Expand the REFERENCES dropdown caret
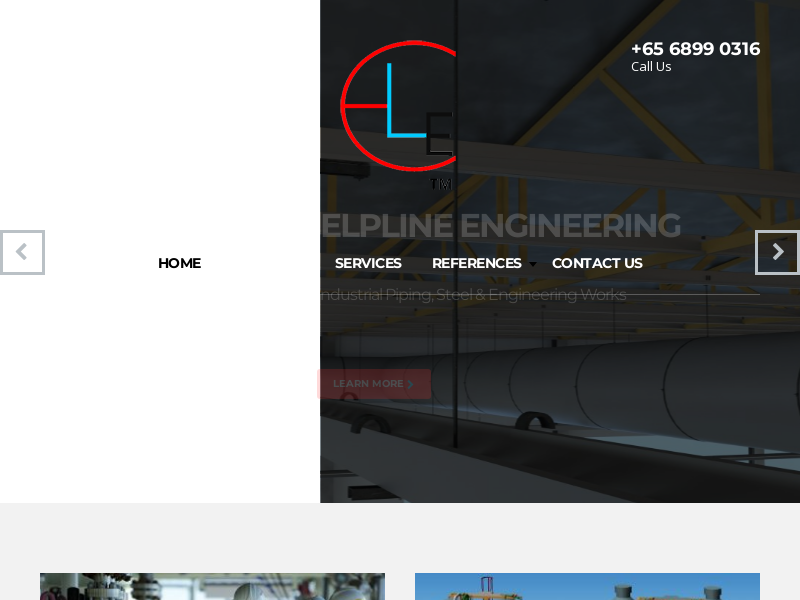The height and width of the screenshot is (600, 800). click(x=533, y=266)
